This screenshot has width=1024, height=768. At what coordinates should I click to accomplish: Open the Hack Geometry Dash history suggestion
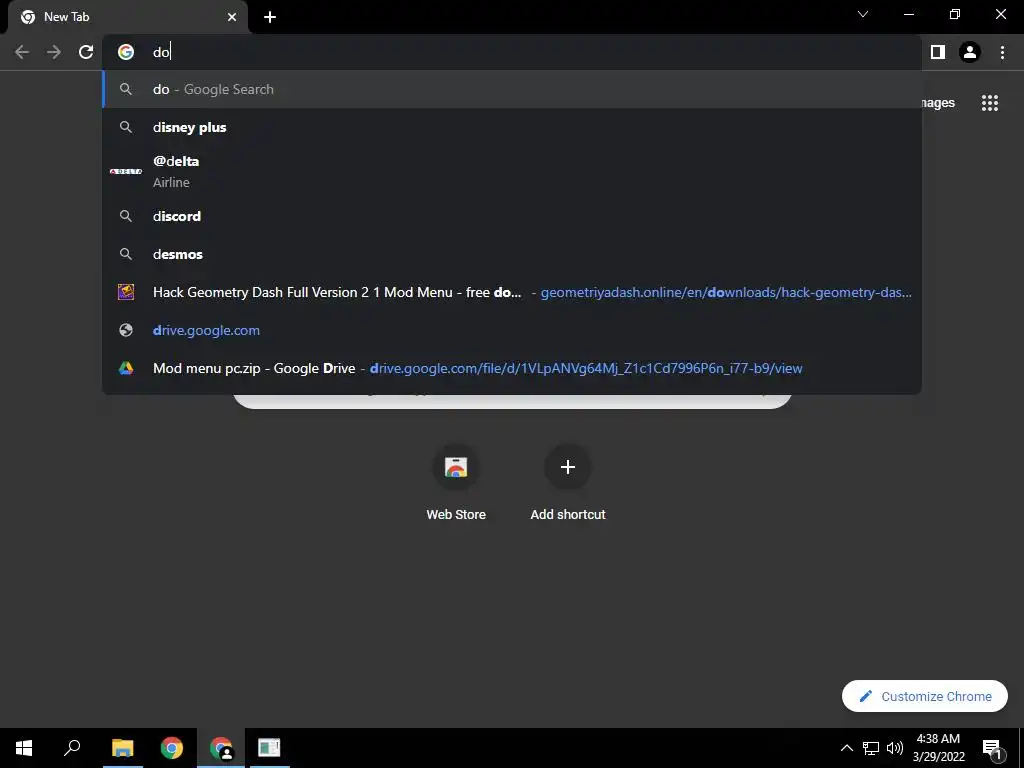click(x=512, y=292)
